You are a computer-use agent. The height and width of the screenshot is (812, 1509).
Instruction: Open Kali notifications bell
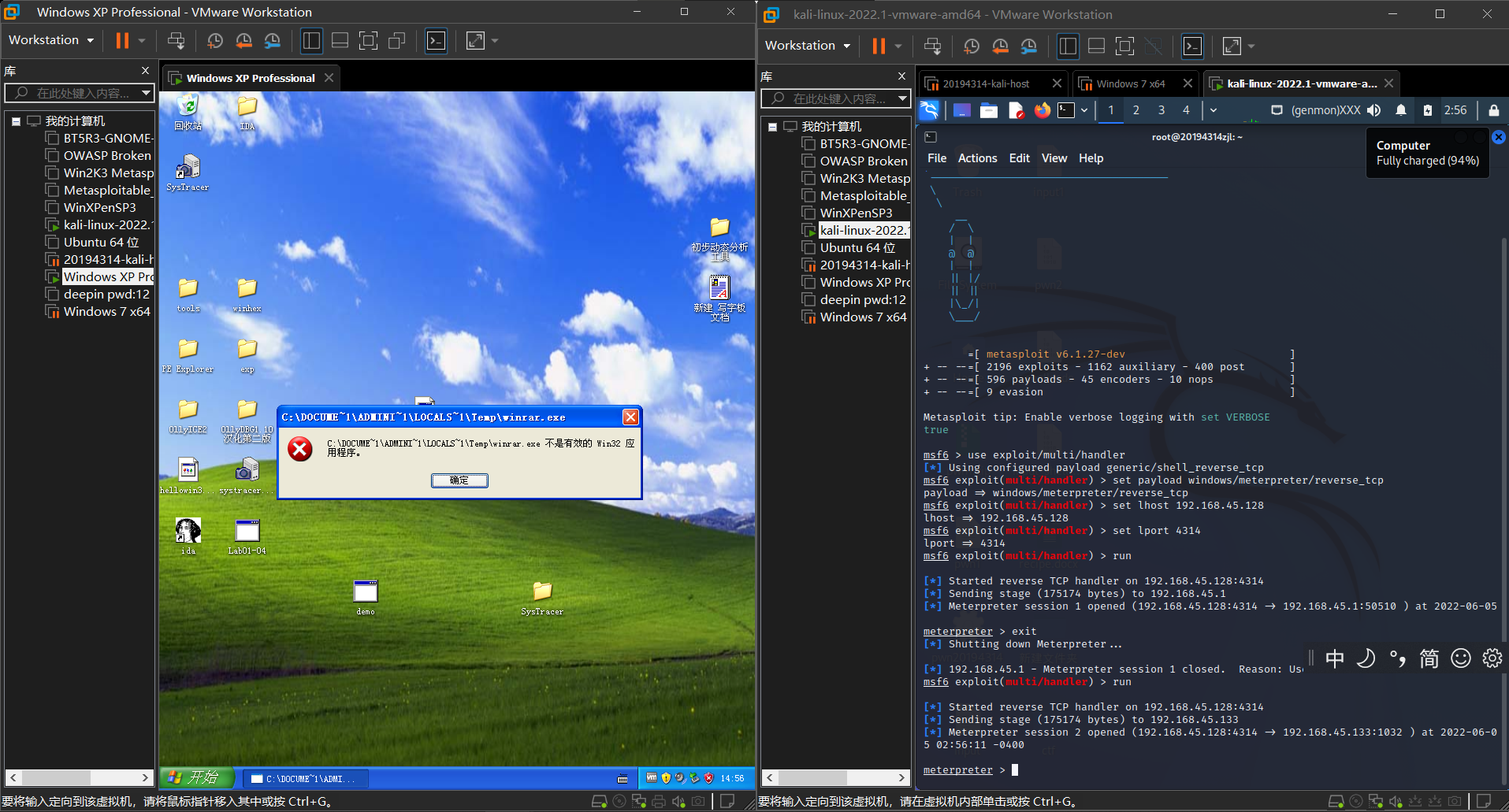point(1401,110)
